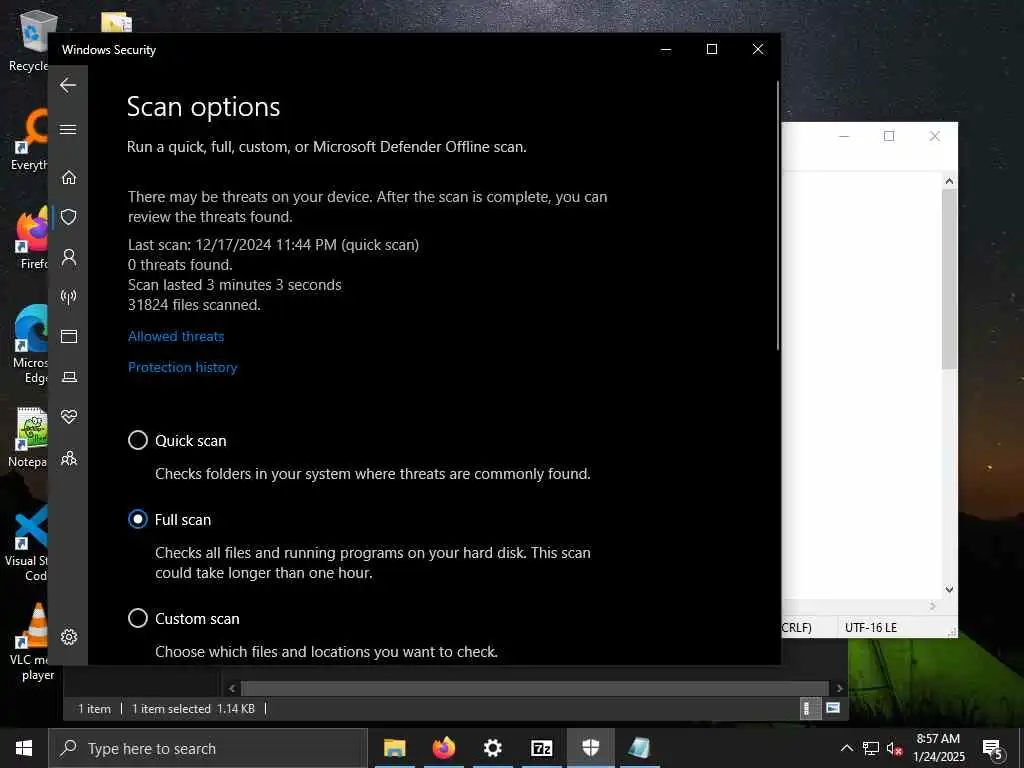The image size is (1024, 768).
Task: Open Firewall & network protection antenna icon
Action: pyautogui.click(x=69, y=297)
